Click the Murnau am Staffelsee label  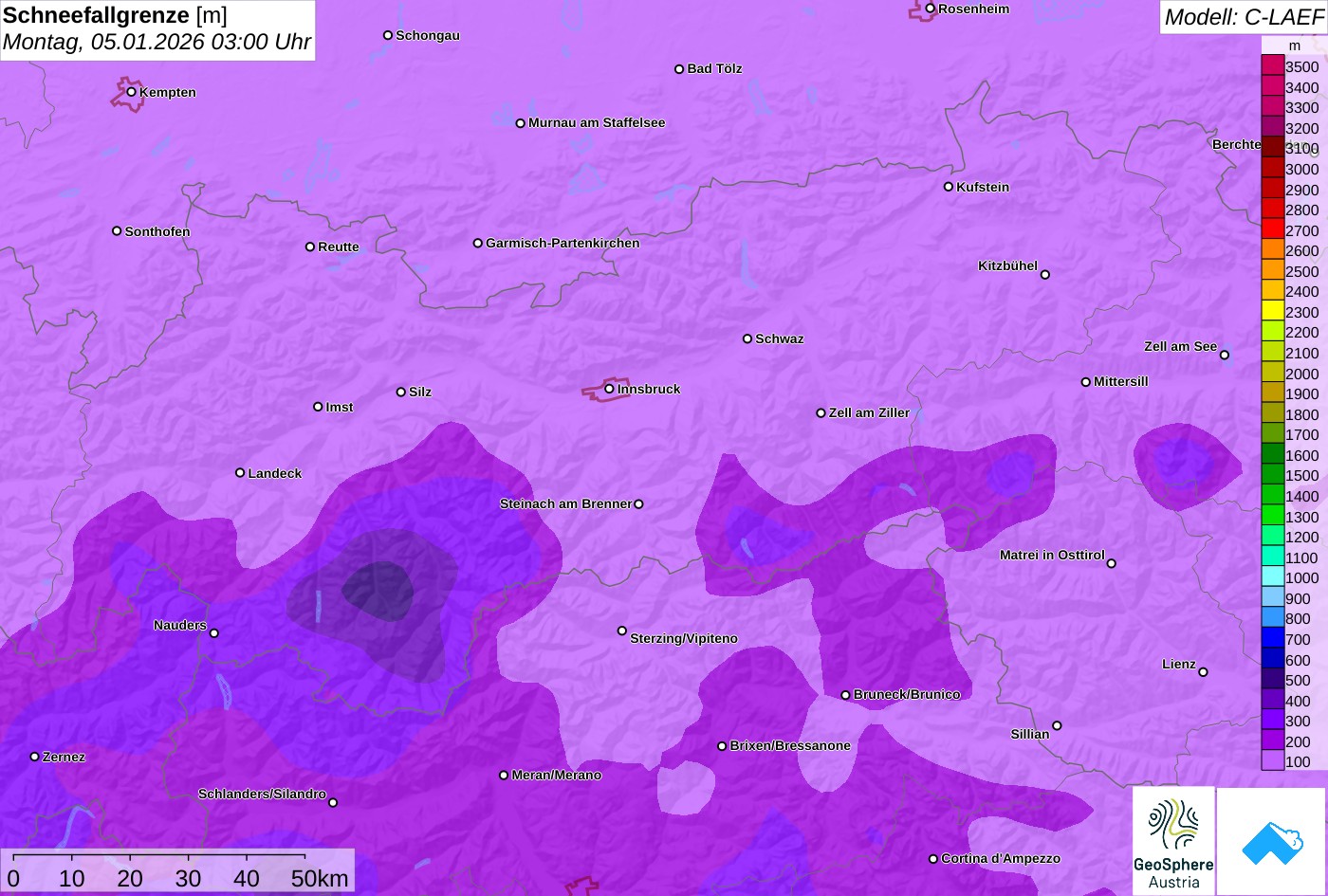tap(597, 123)
